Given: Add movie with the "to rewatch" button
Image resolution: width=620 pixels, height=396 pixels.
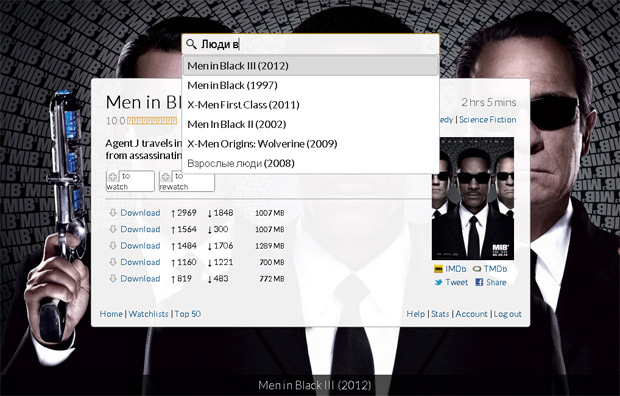Looking at the screenshot, I should (187, 181).
